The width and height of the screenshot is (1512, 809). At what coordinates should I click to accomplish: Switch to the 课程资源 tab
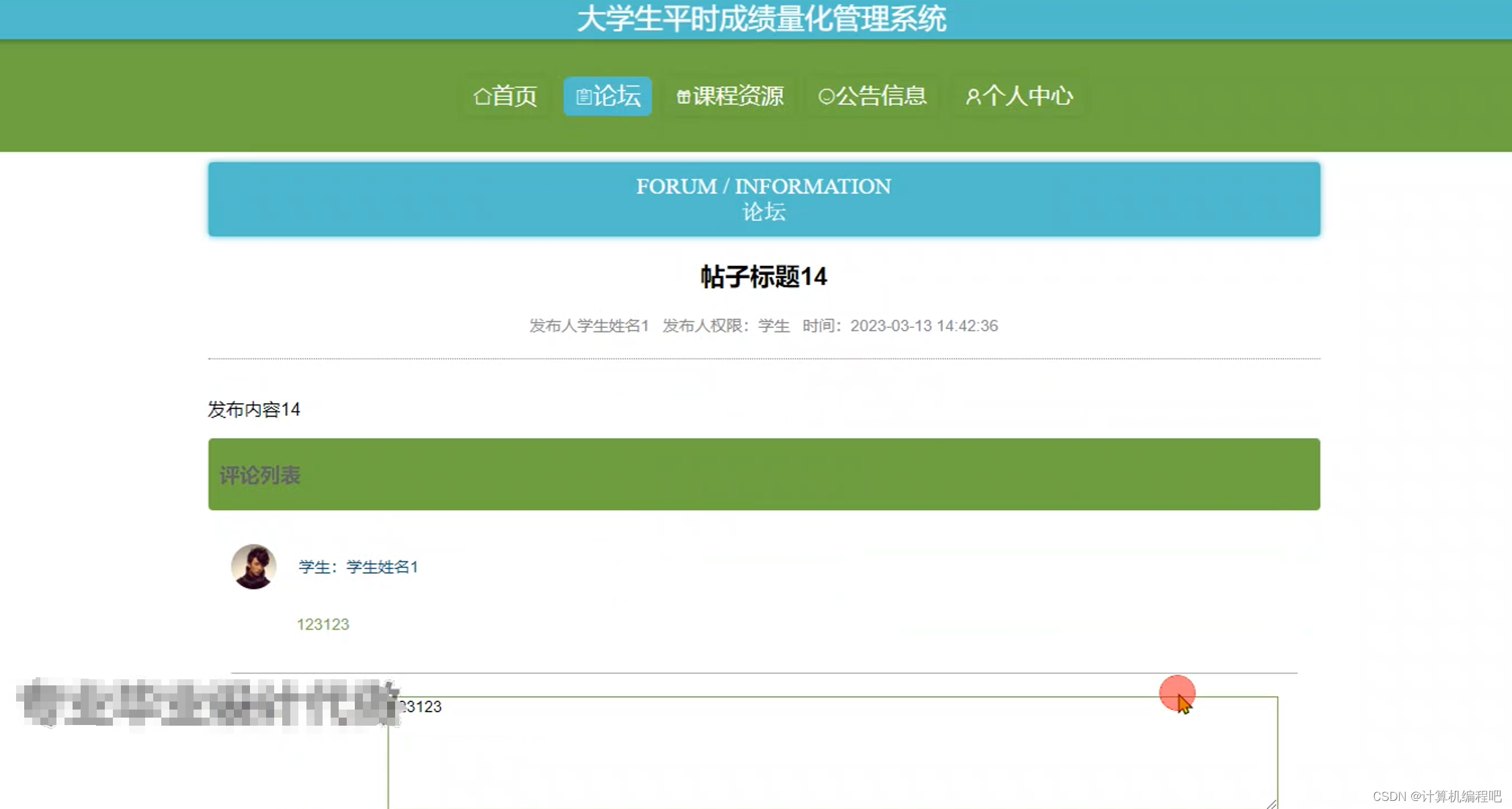[x=738, y=96]
